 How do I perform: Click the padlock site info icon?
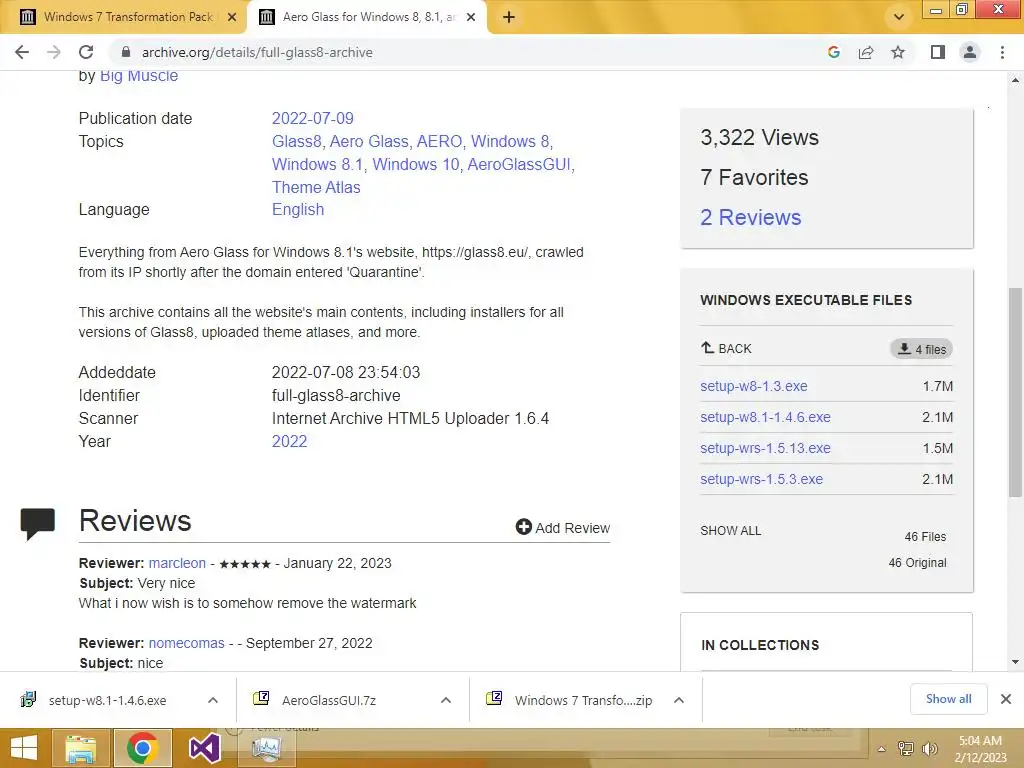coord(126,52)
